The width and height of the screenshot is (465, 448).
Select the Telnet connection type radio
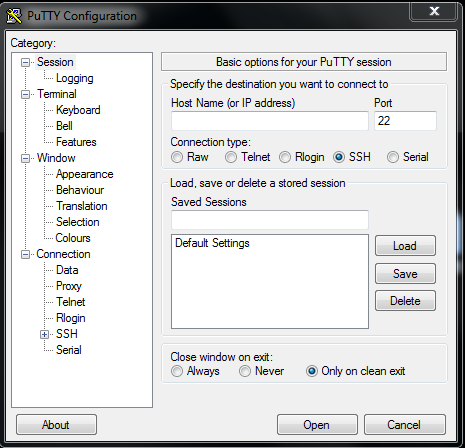coord(231,157)
